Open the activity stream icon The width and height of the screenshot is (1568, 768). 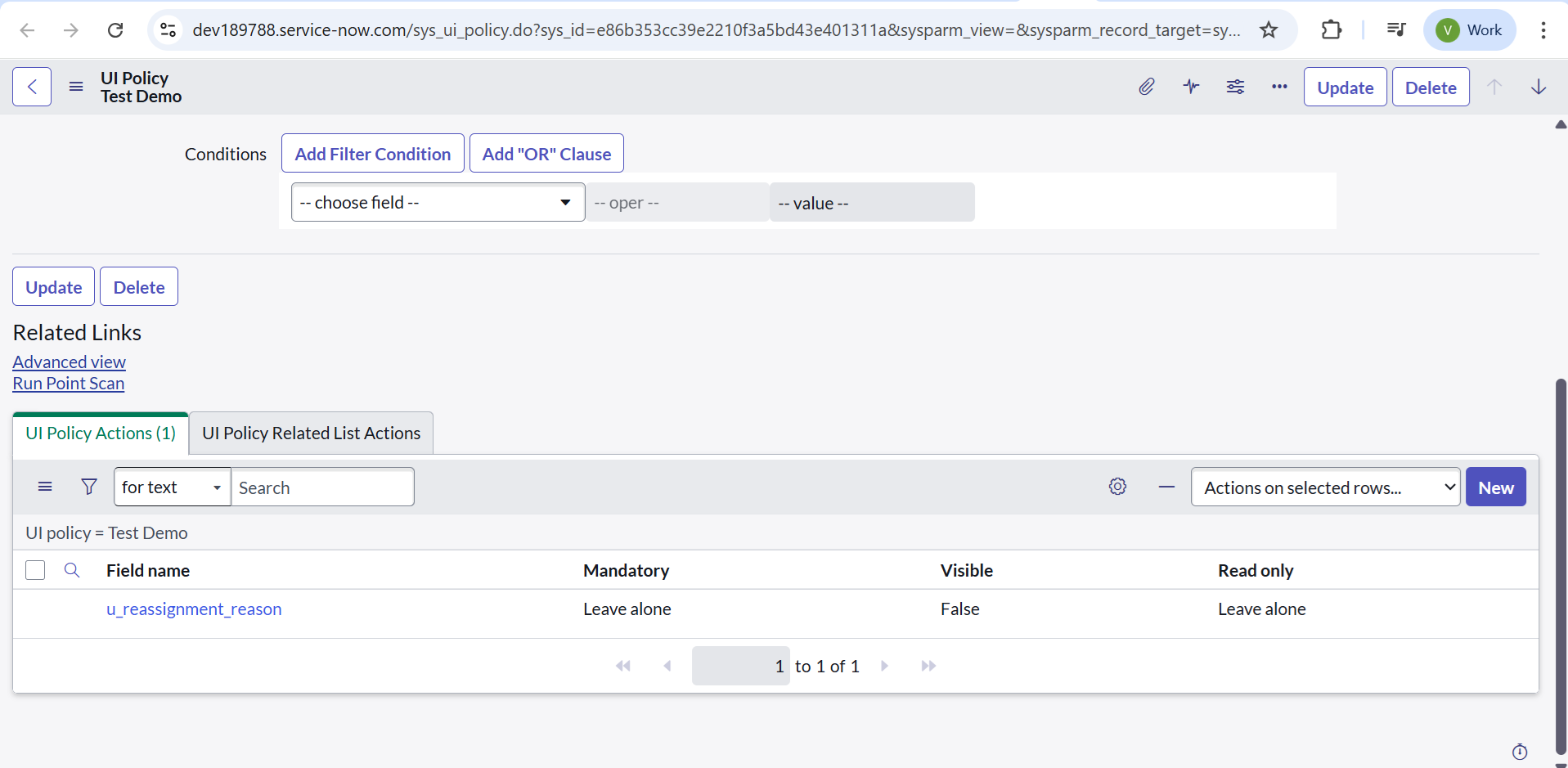point(1191,87)
